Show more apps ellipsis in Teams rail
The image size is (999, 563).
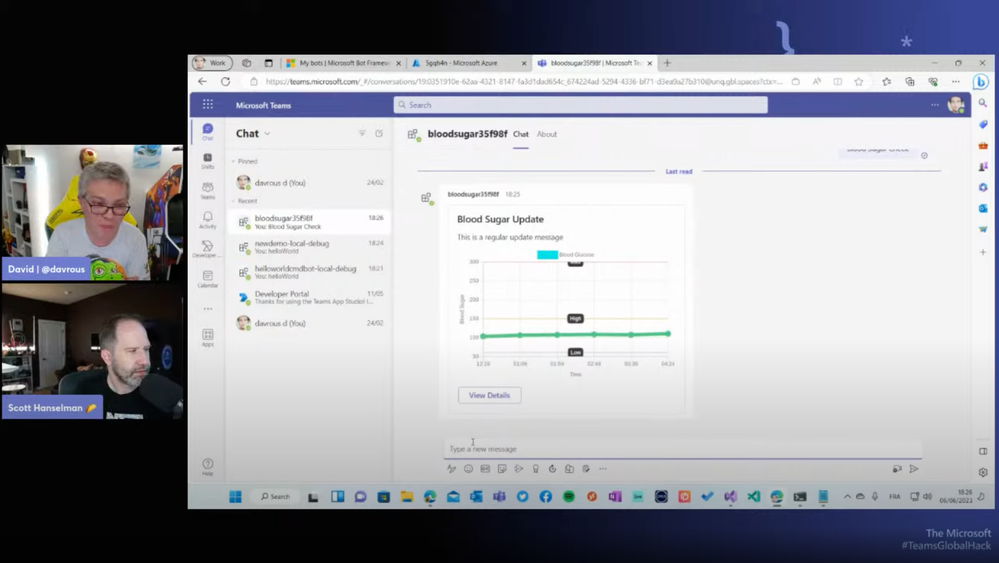pos(208,309)
